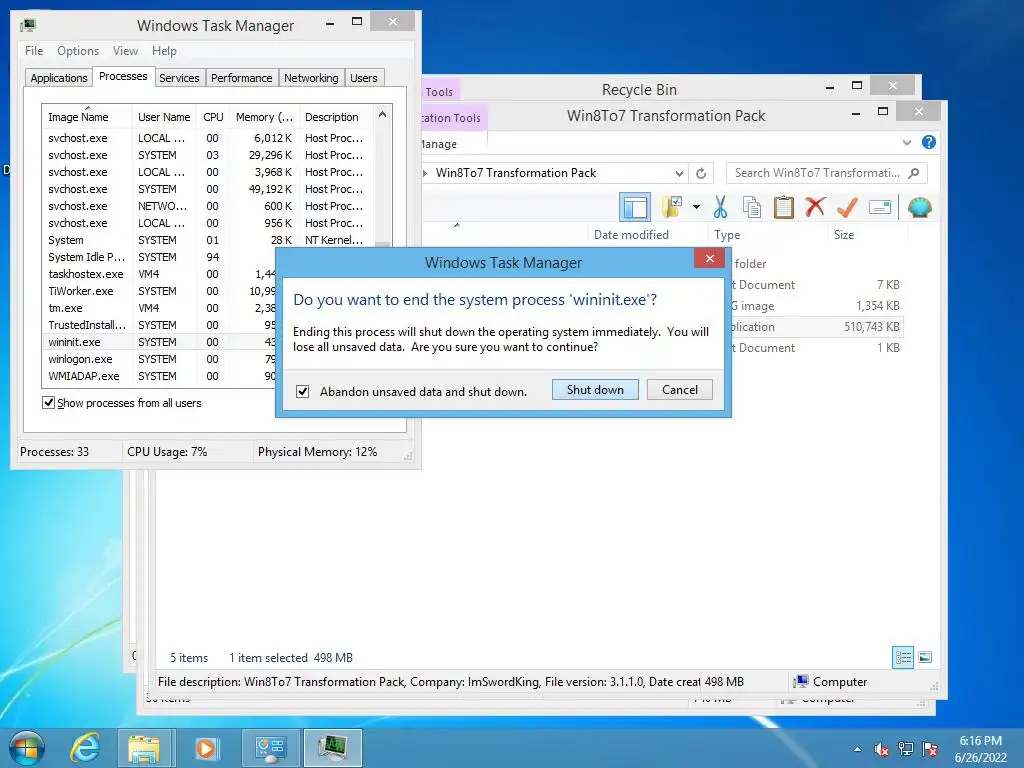The width and height of the screenshot is (1024, 768).
Task: Select the taskhostex.exe process row
Action: (160, 274)
